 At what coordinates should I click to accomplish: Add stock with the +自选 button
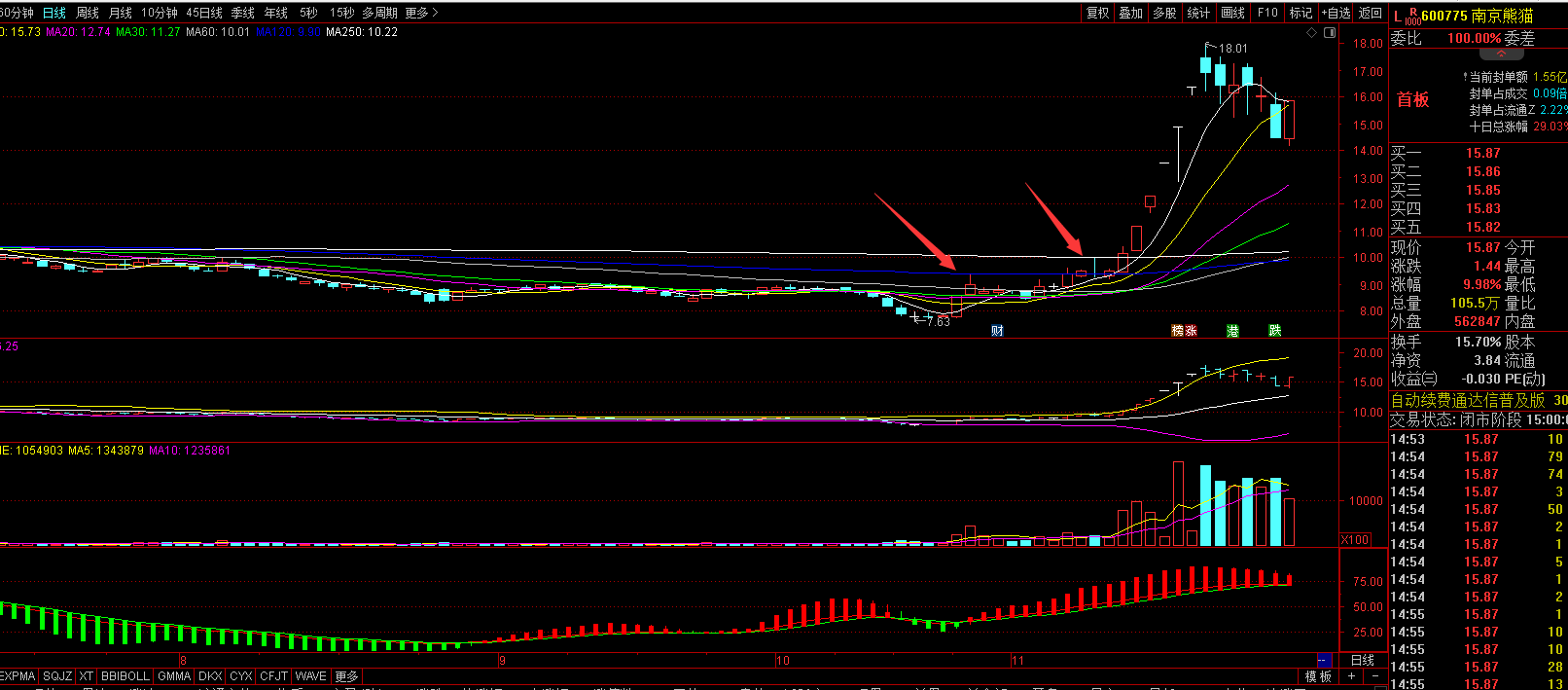tap(1336, 13)
